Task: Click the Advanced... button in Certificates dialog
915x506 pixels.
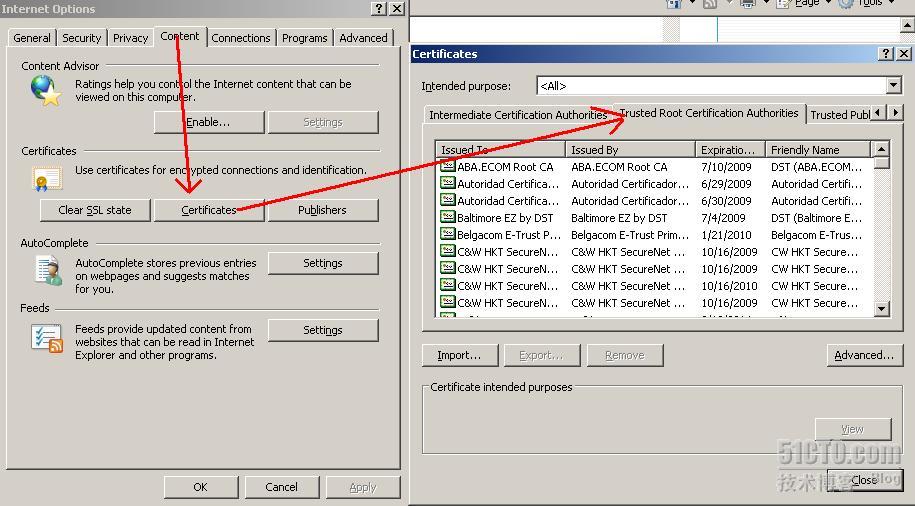Action: (x=864, y=355)
